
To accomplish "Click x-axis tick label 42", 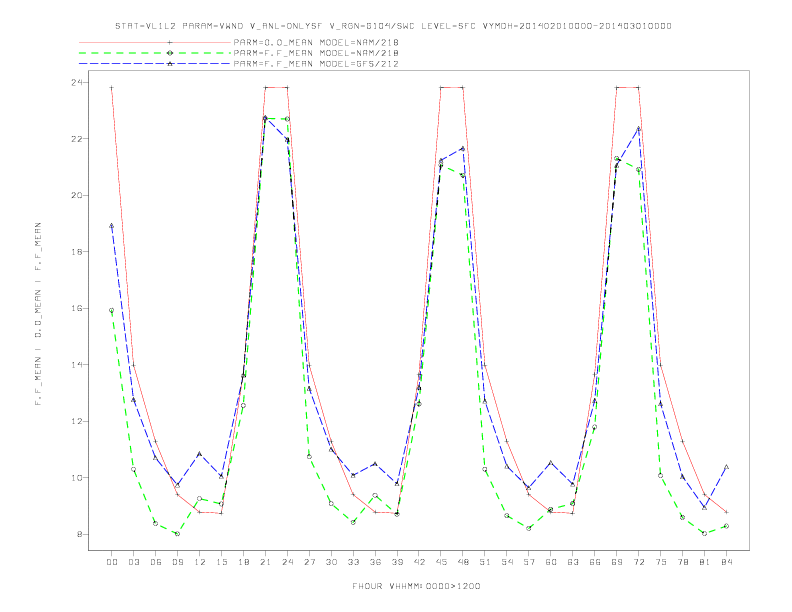I will (419, 562).
